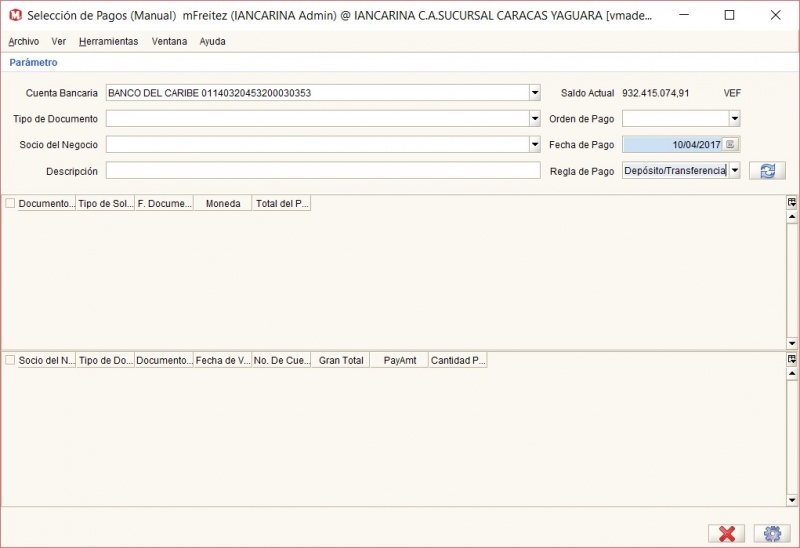This screenshot has width=800, height=548.
Task: Sort by Moneda column header
Action: pos(222,203)
